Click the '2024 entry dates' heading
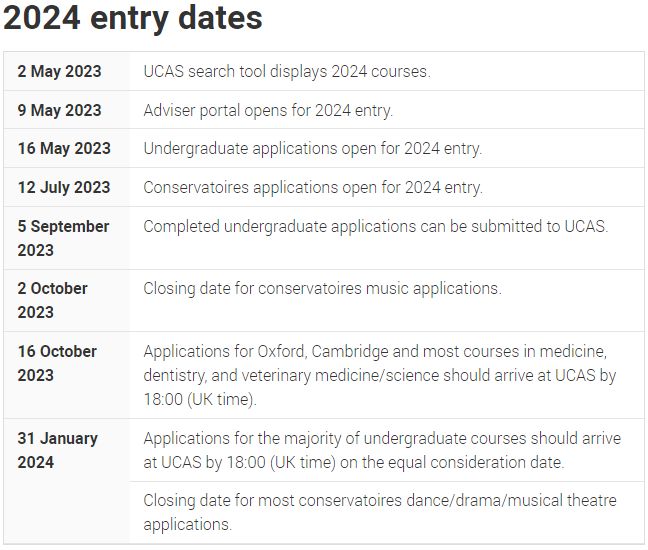Image resolution: width=648 pixels, height=550 pixels. [133, 19]
